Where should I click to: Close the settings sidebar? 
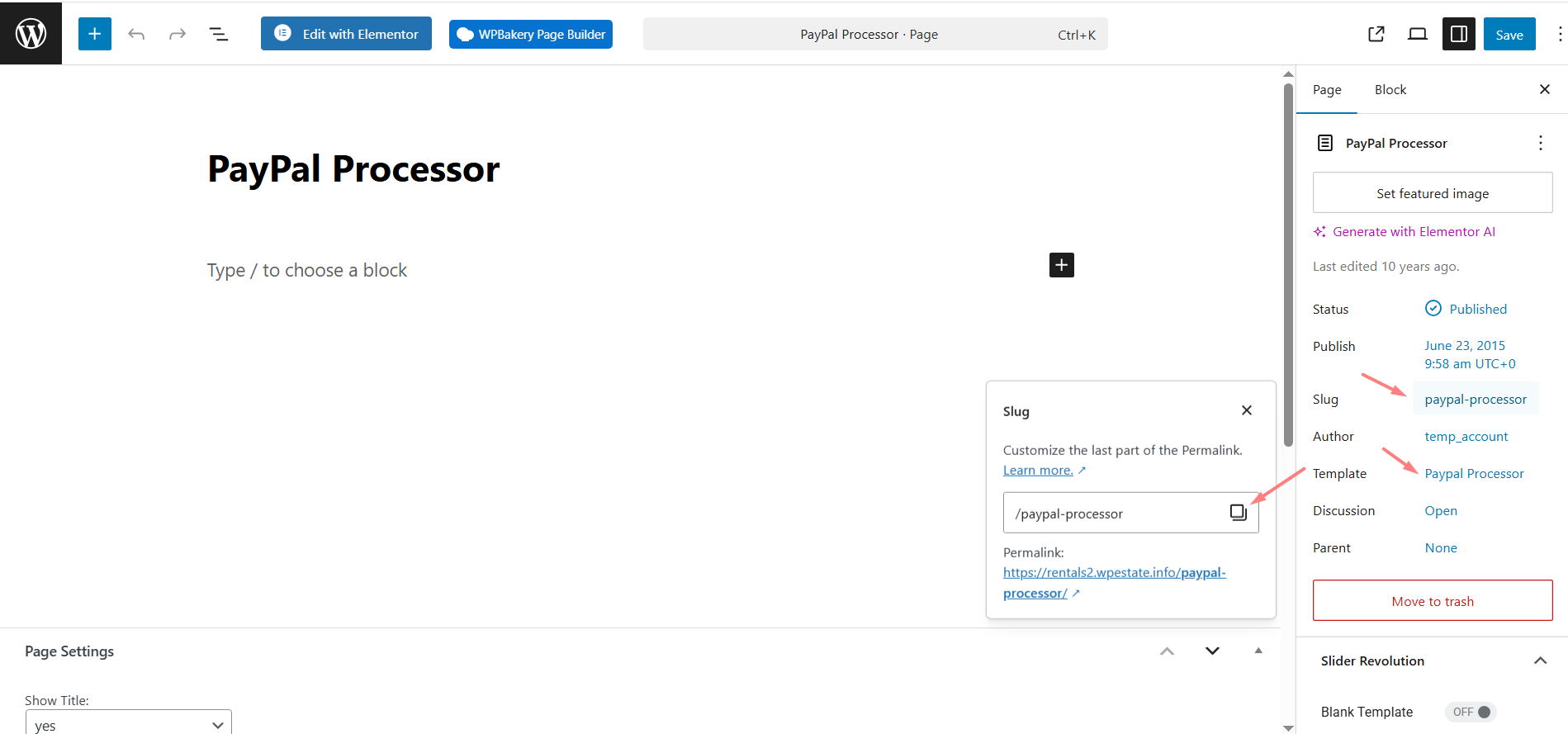[1545, 89]
